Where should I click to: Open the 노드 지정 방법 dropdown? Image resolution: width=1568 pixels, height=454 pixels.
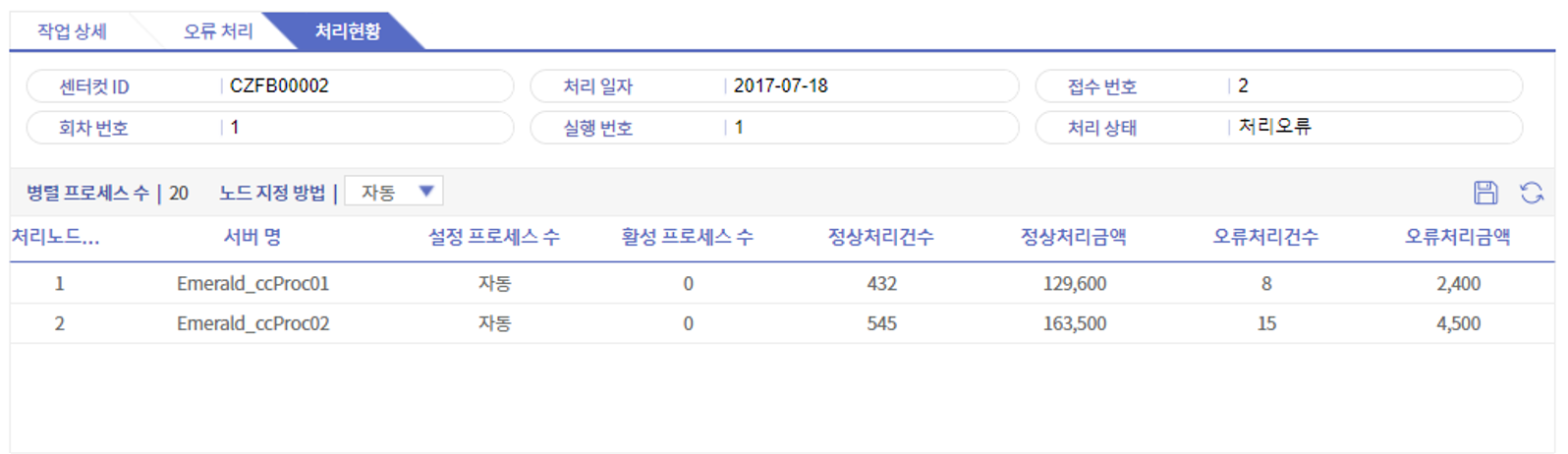[394, 192]
